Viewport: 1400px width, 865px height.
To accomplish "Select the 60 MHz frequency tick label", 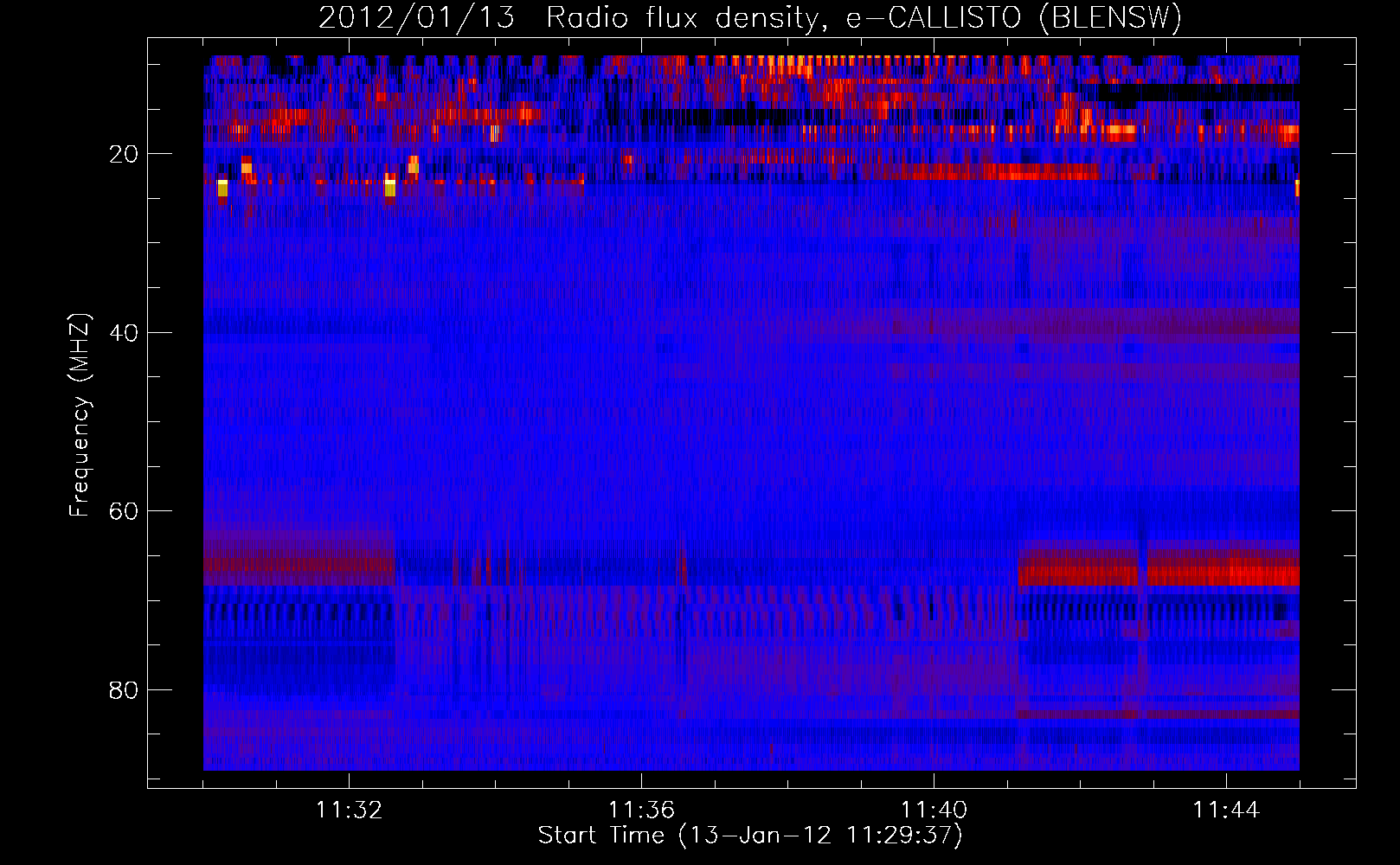I will tap(124, 511).
